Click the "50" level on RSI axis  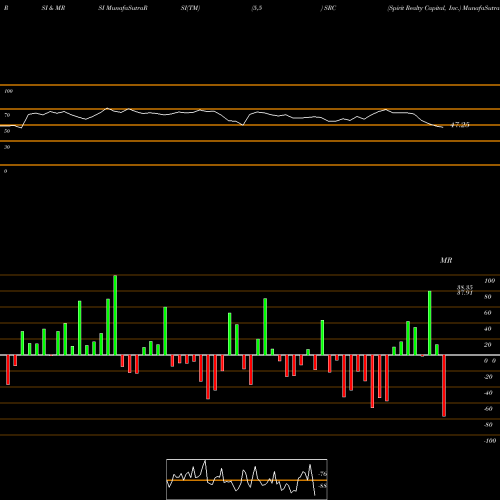click(7, 131)
